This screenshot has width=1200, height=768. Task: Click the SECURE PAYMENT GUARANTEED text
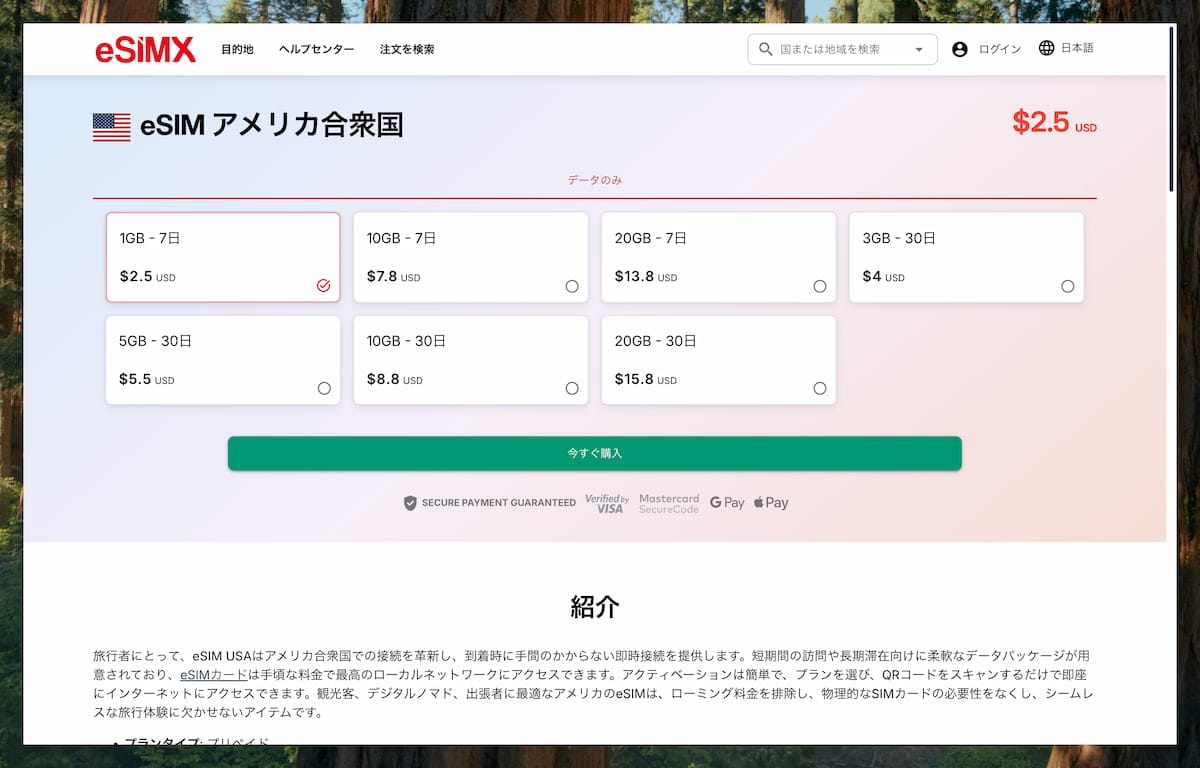point(499,503)
